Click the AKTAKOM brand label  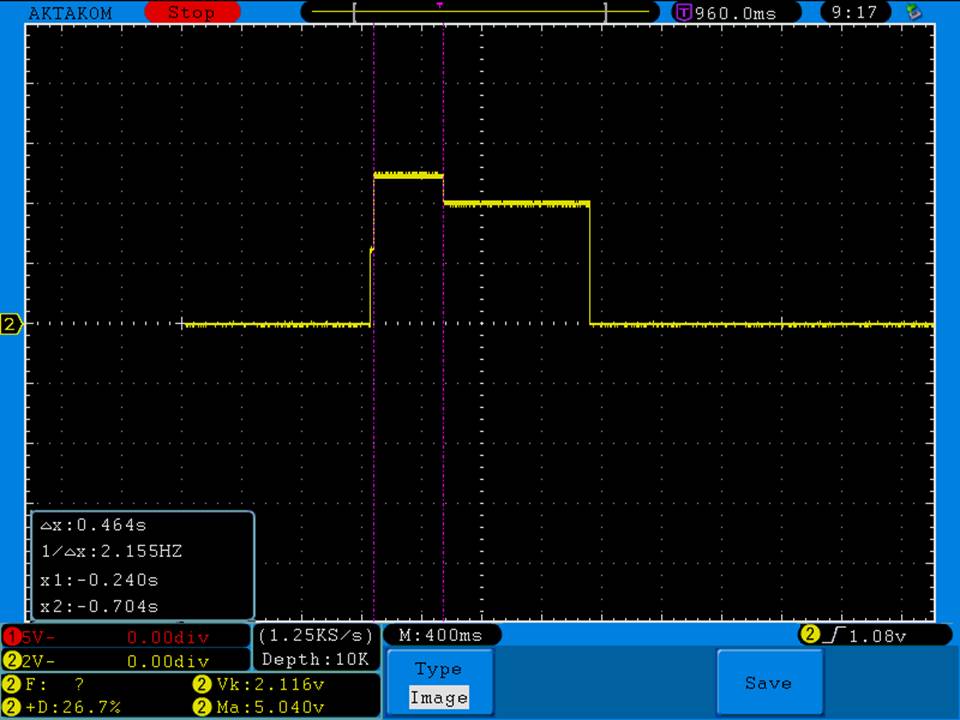point(70,13)
